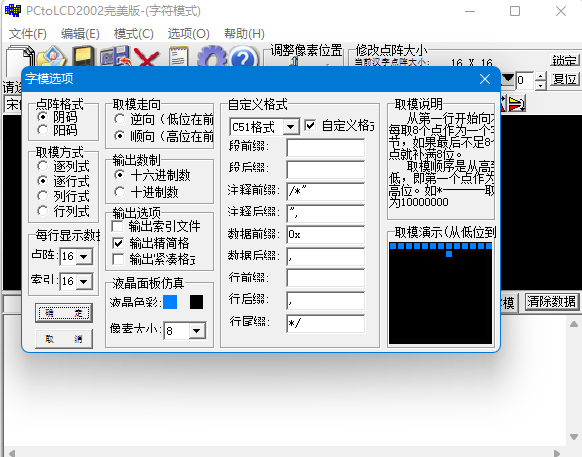Click the 取消 cancel button
The image size is (582, 457).
click(x=64, y=339)
